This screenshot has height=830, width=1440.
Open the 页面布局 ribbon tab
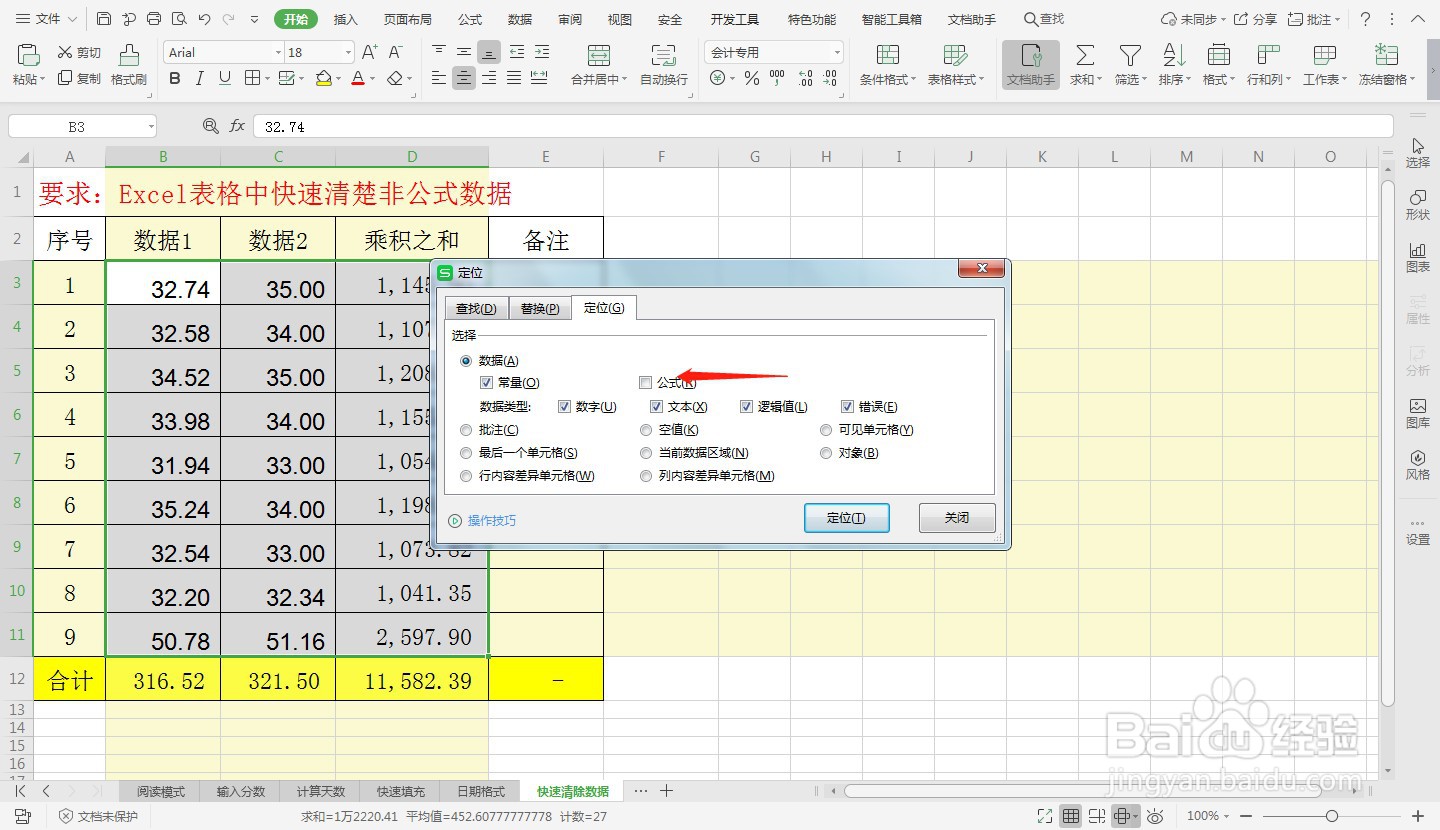pos(408,19)
